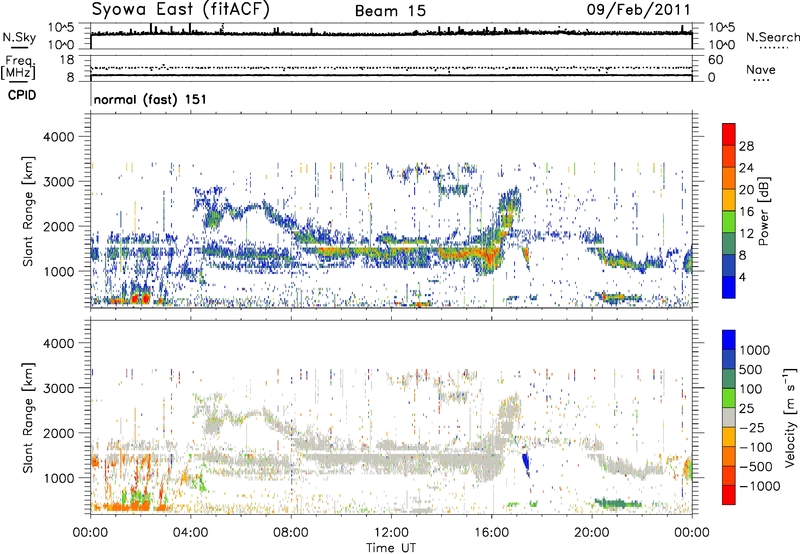Click the '4' Power colorbar tick
The width and height of the screenshot is (800, 554).
click(743, 277)
